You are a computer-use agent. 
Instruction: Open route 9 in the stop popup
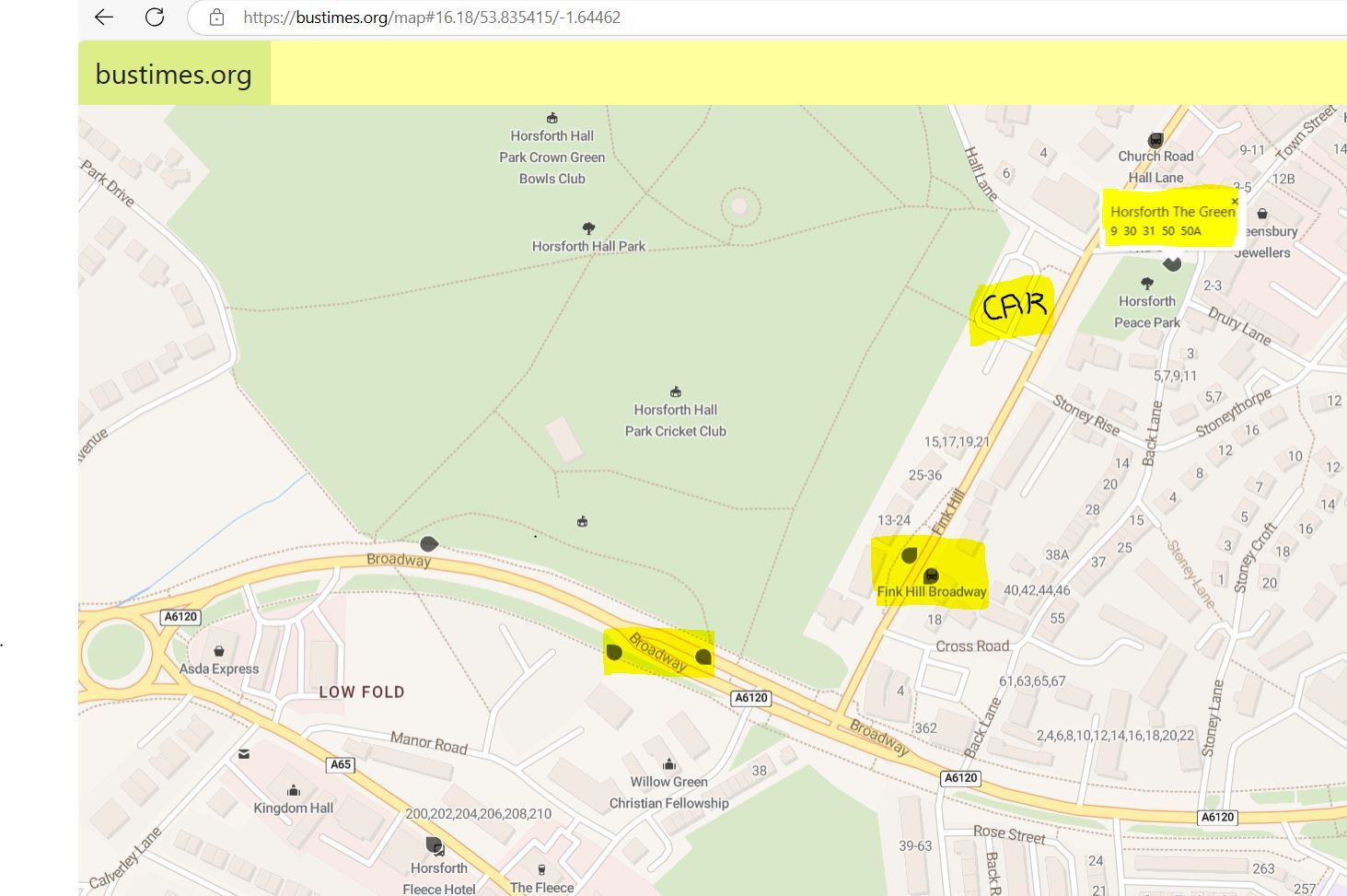point(1114,231)
